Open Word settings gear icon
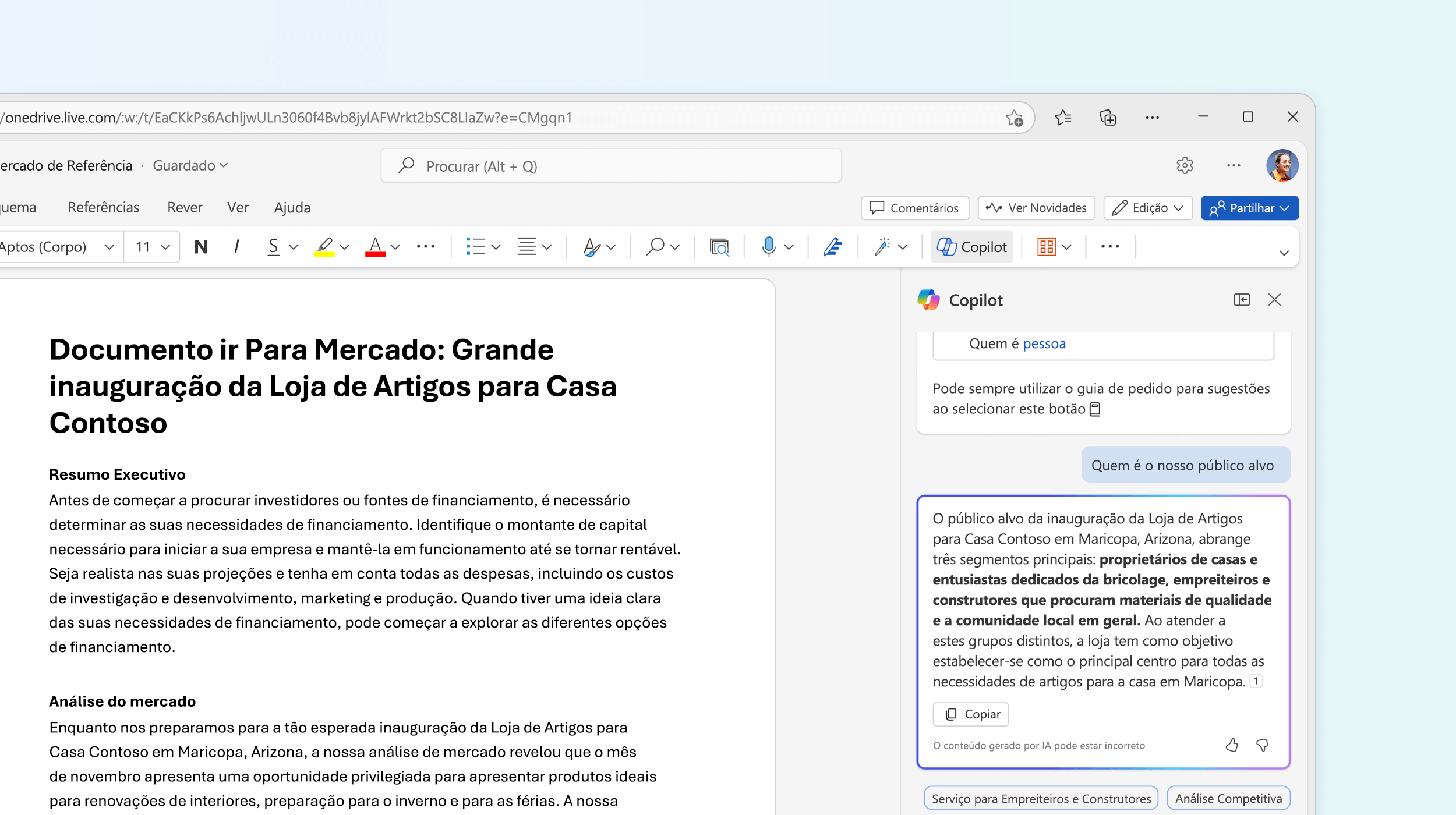This screenshot has width=1456, height=815. coord(1185,165)
